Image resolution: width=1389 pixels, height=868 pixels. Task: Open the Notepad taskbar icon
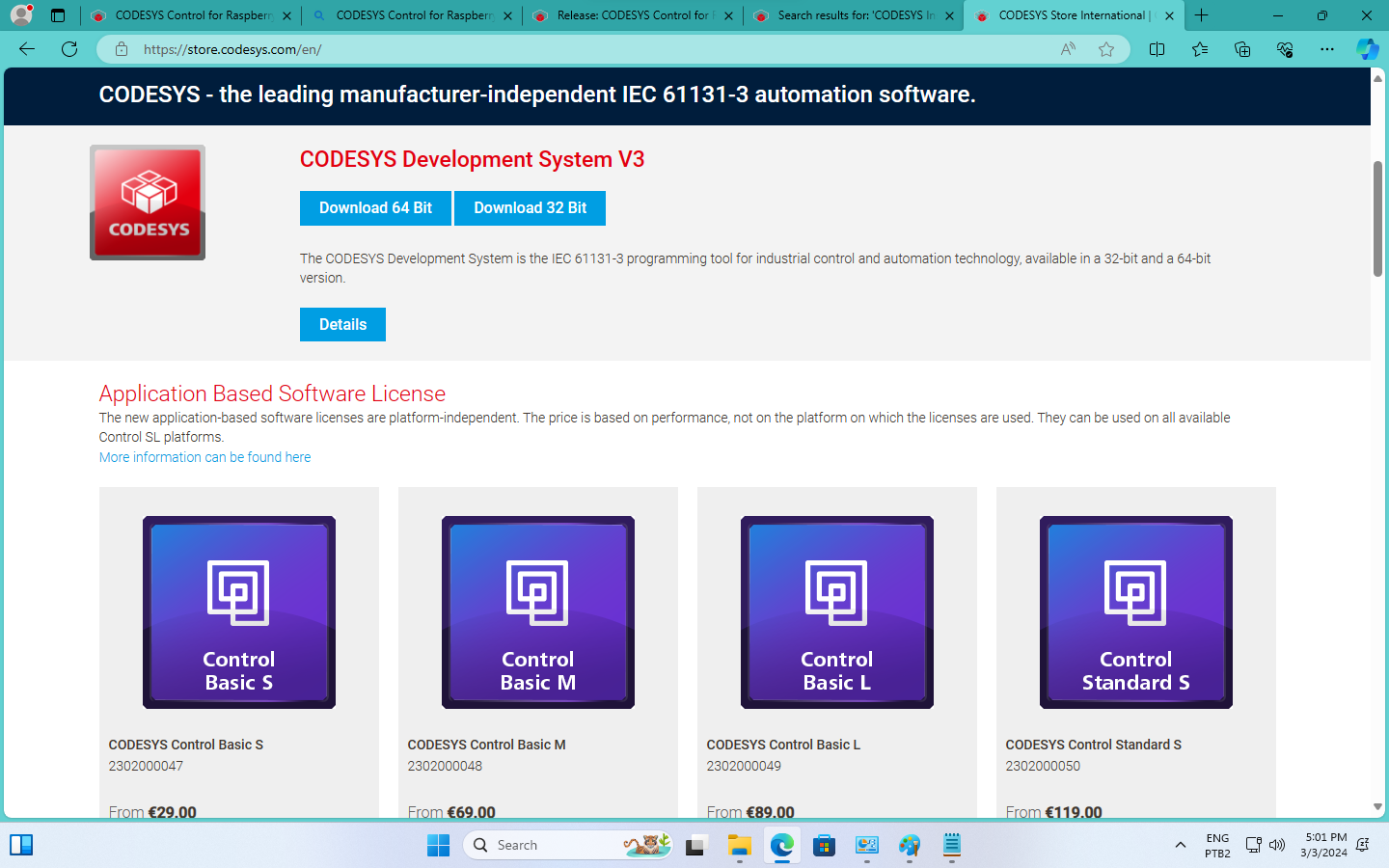point(952,846)
